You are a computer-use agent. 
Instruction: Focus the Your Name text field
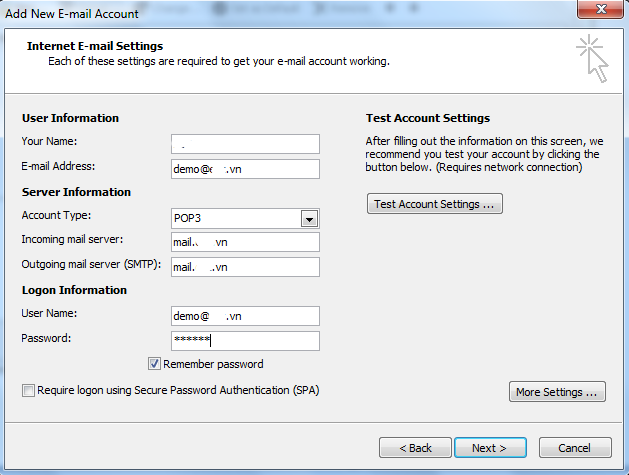245,144
